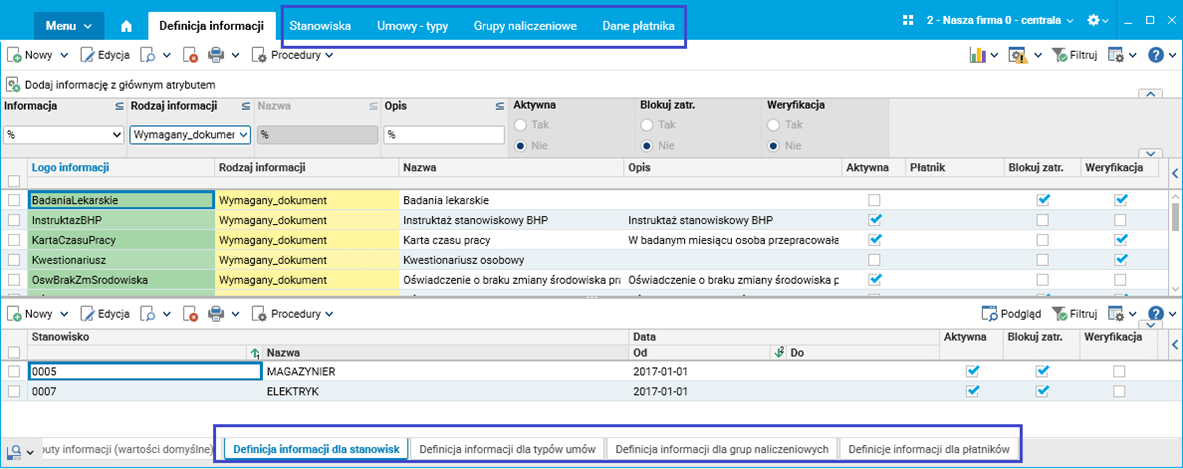Switch to the Umowy - typy tab
Screen dimensions: 1183x469
(413, 26)
